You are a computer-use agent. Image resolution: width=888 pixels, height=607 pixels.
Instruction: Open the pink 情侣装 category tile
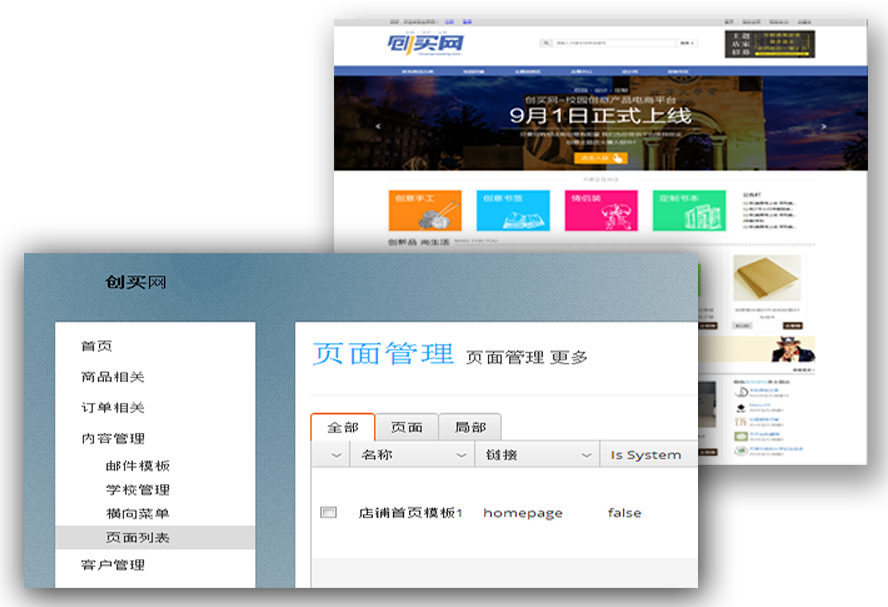[x=601, y=211]
